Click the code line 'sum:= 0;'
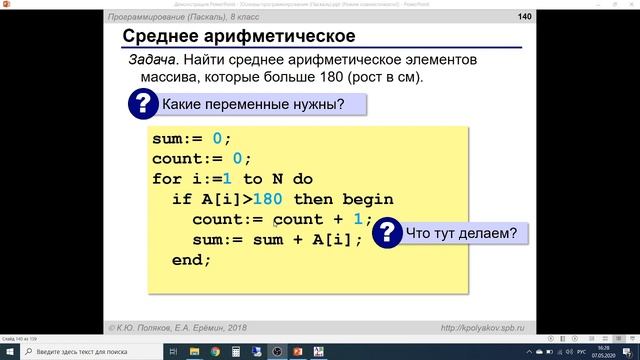Image resolution: width=640 pixels, height=360 pixels. (x=191, y=138)
